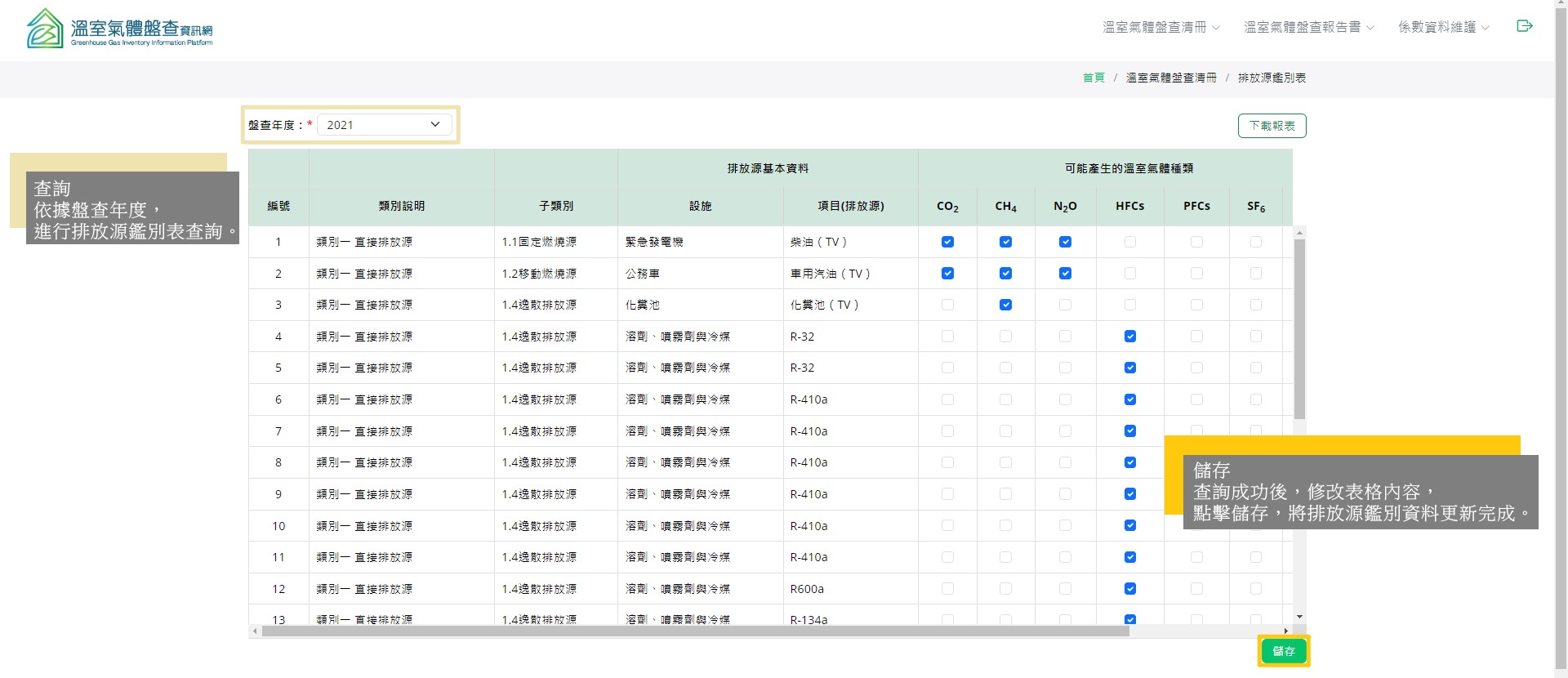Expand the 溫室氣體盤查清冊 menu
Viewport: 1568px width, 678px height.
coord(1160,27)
